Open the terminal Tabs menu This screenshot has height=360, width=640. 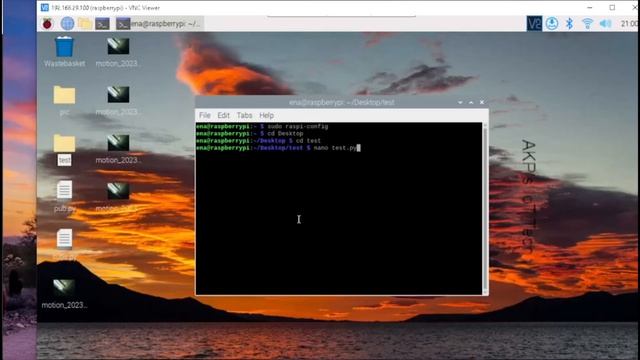[244, 115]
